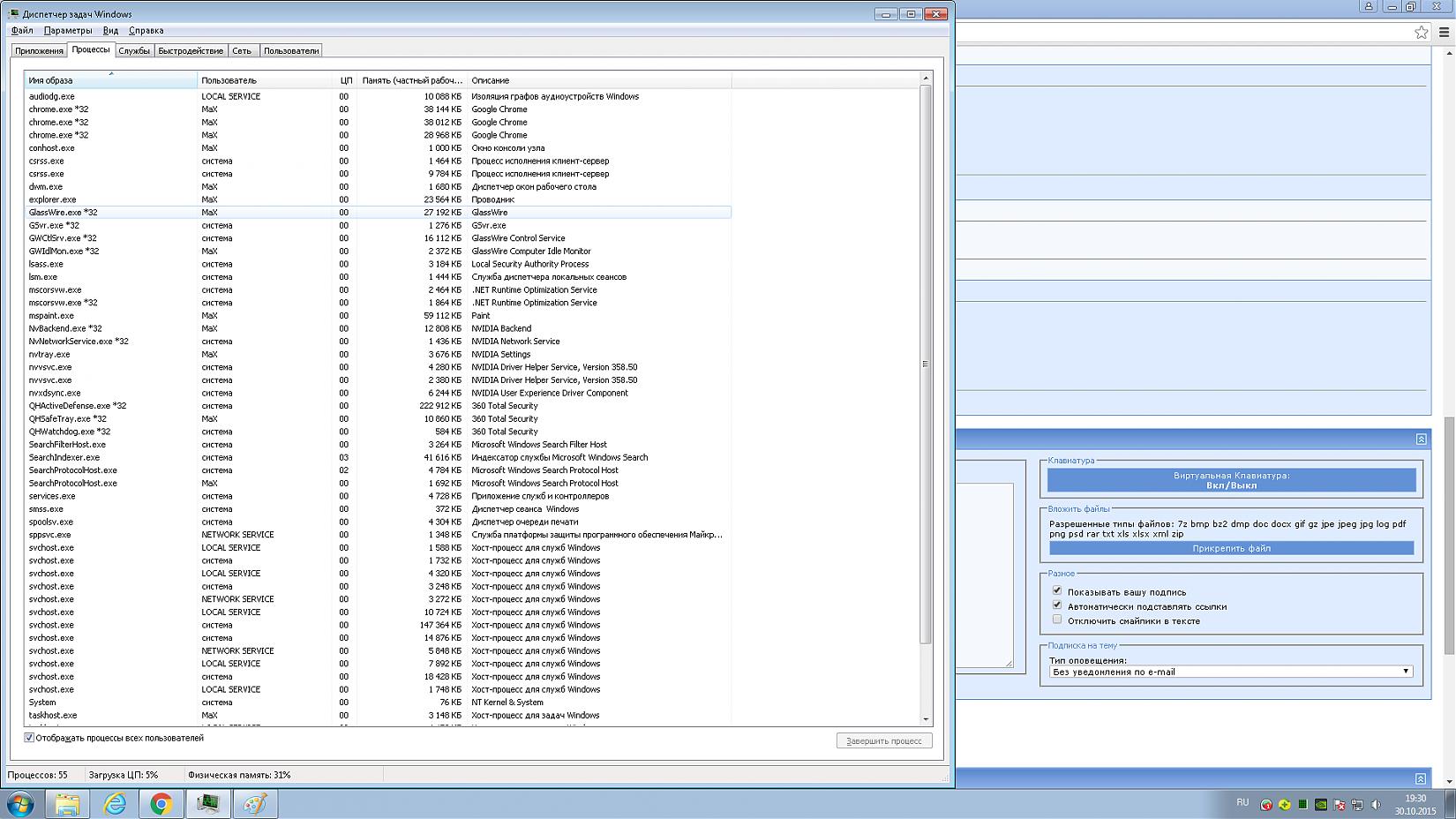Image resolution: width=1456 pixels, height=819 pixels.
Task: Uncheck show processes from all users
Action: (29, 738)
